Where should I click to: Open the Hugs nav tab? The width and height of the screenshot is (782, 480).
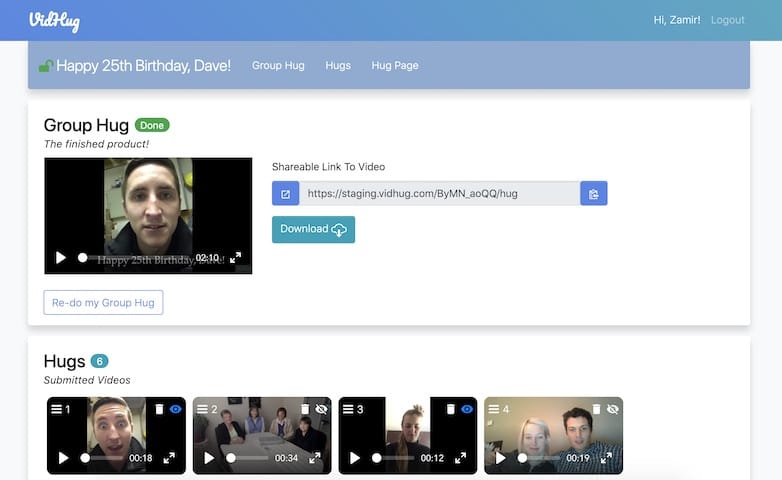(x=338, y=66)
